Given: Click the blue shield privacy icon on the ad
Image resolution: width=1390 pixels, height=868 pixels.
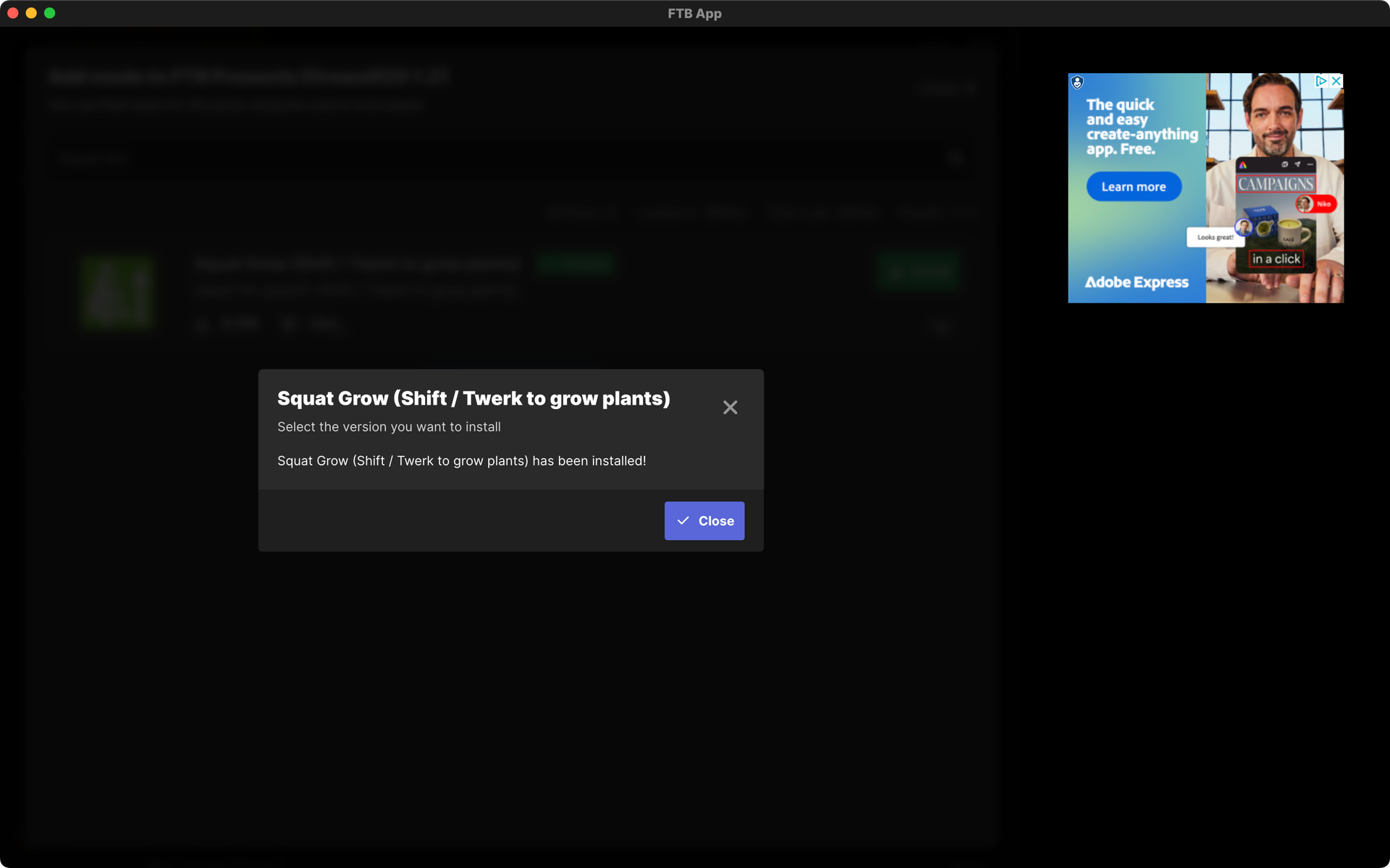Looking at the screenshot, I should 1077,83.
